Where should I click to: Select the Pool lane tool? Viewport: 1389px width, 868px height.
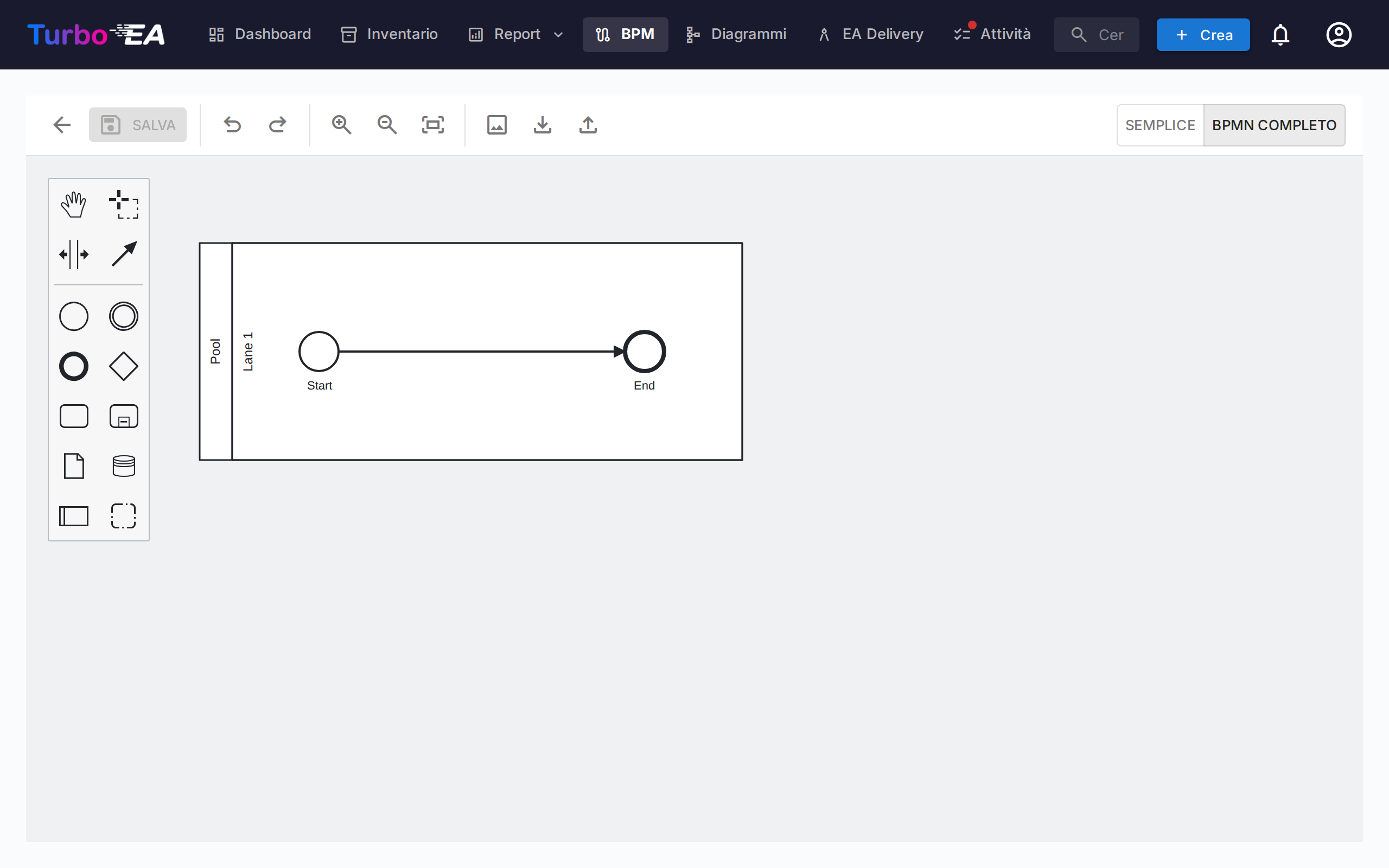73,515
